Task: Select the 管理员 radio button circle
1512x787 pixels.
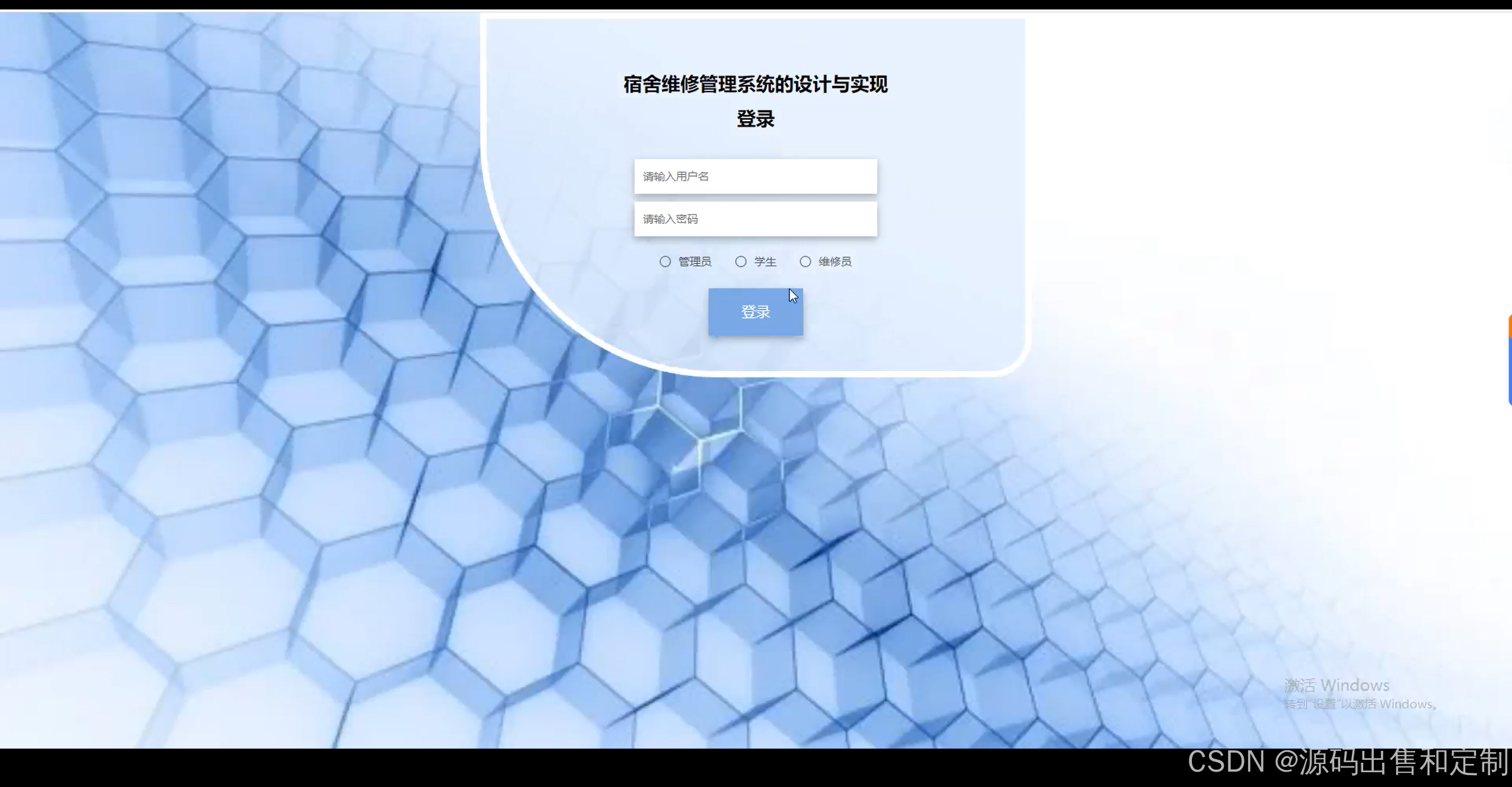Action: tap(665, 262)
